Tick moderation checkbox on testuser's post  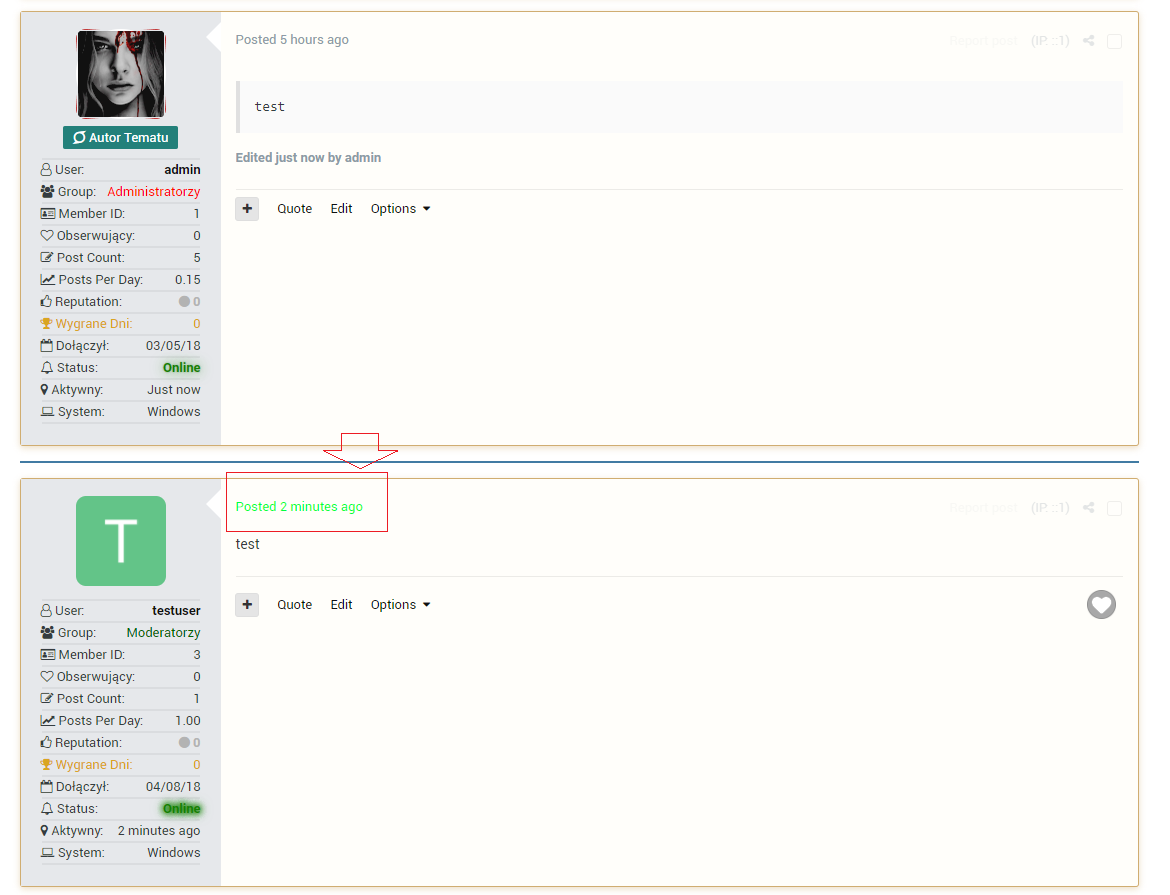click(1114, 508)
